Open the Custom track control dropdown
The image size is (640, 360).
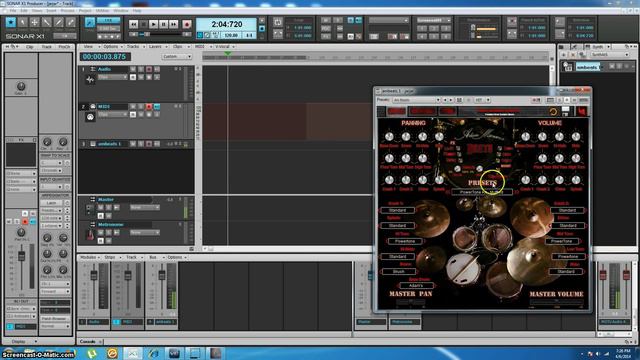click(177, 56)
